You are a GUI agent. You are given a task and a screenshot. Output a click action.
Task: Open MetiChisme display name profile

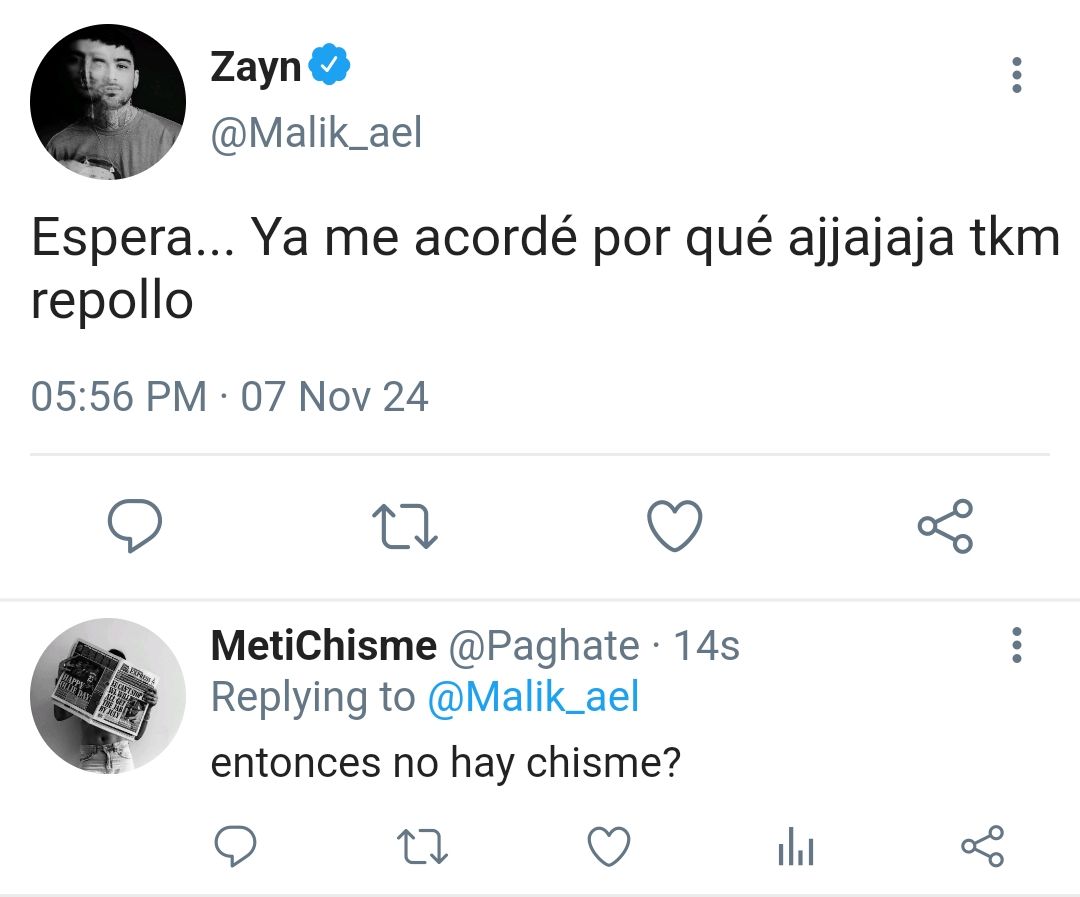[324, 646]
